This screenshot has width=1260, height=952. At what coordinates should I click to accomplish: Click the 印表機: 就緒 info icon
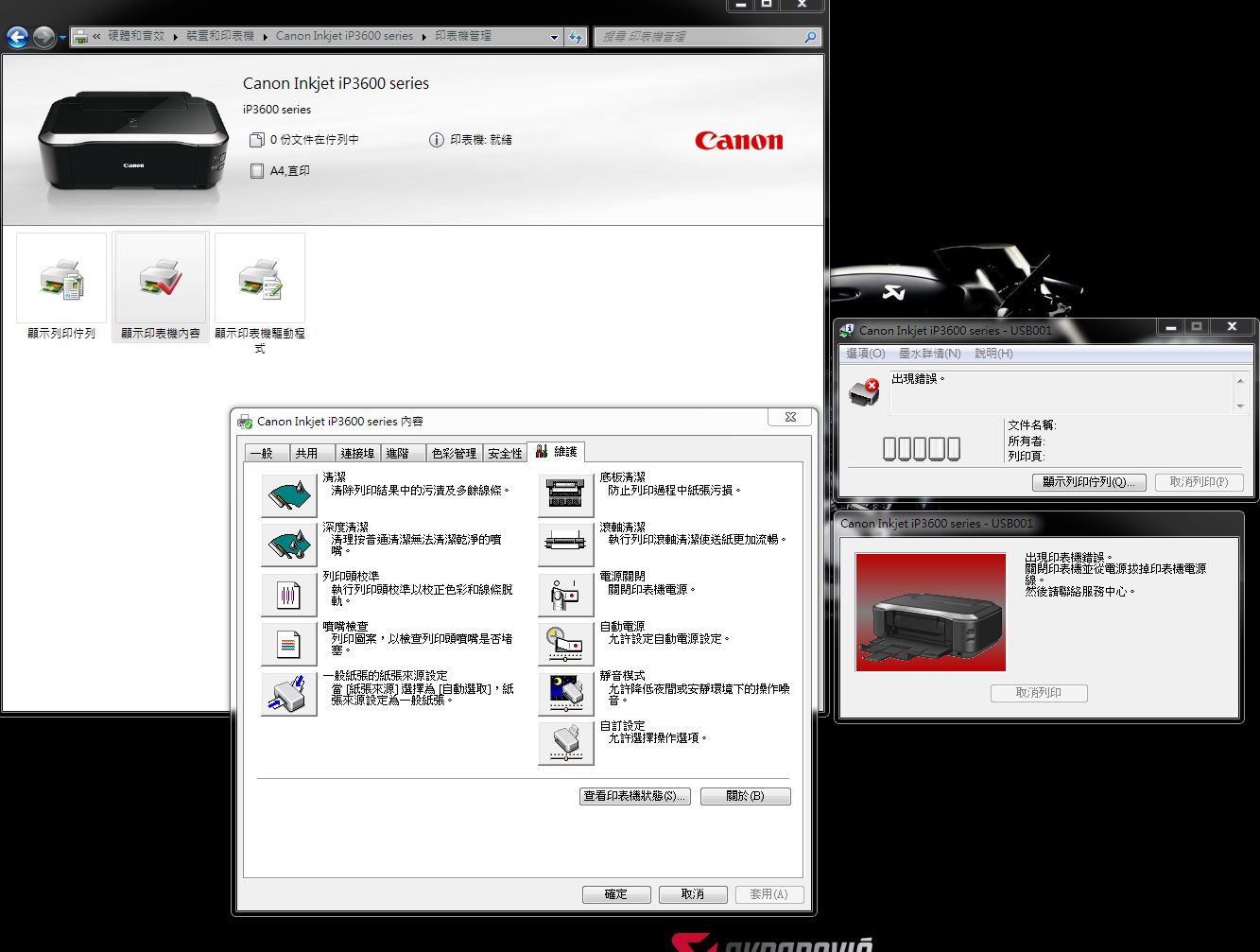[436, 140]
